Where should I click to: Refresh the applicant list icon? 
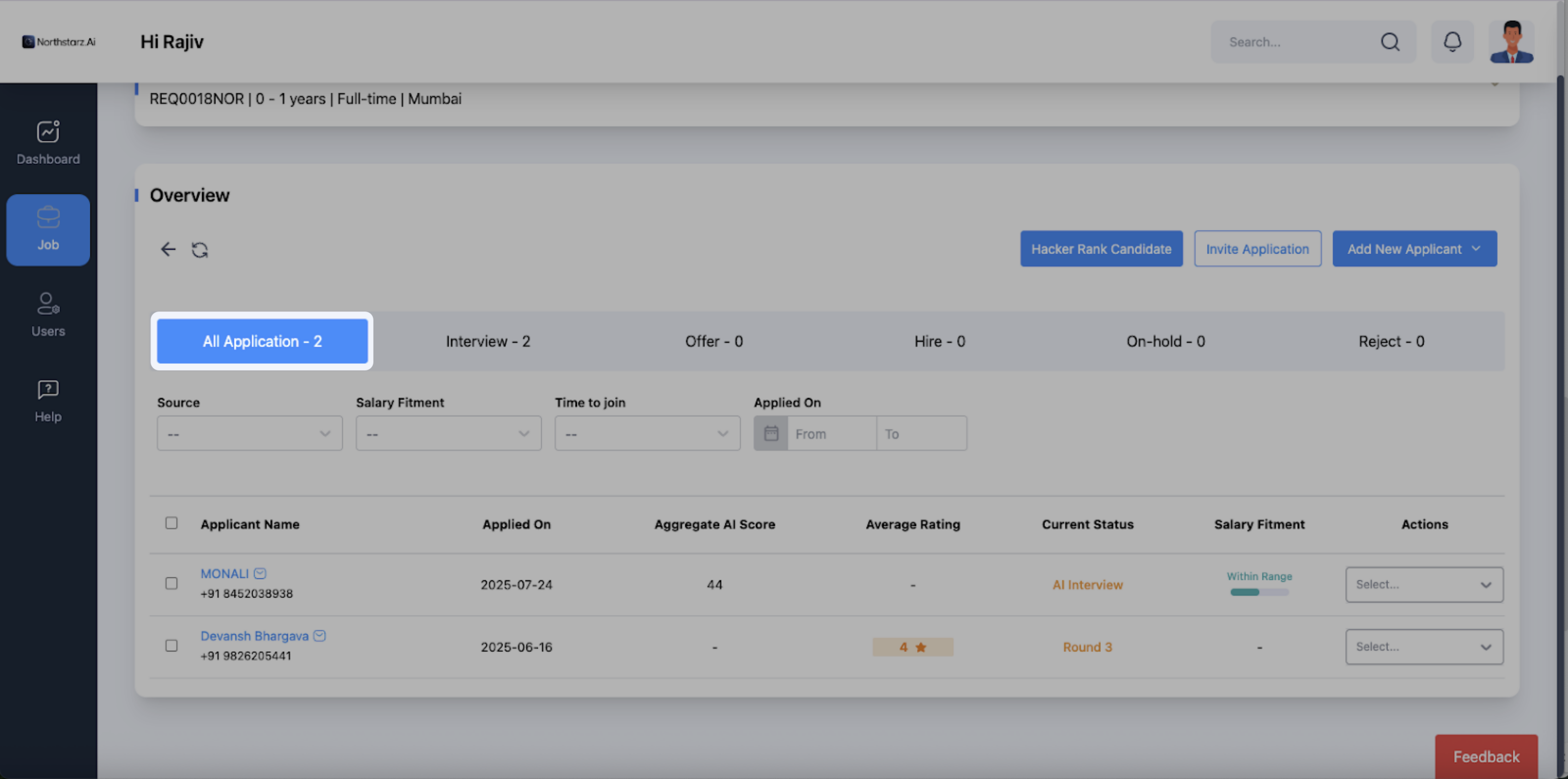pos(200,250)
